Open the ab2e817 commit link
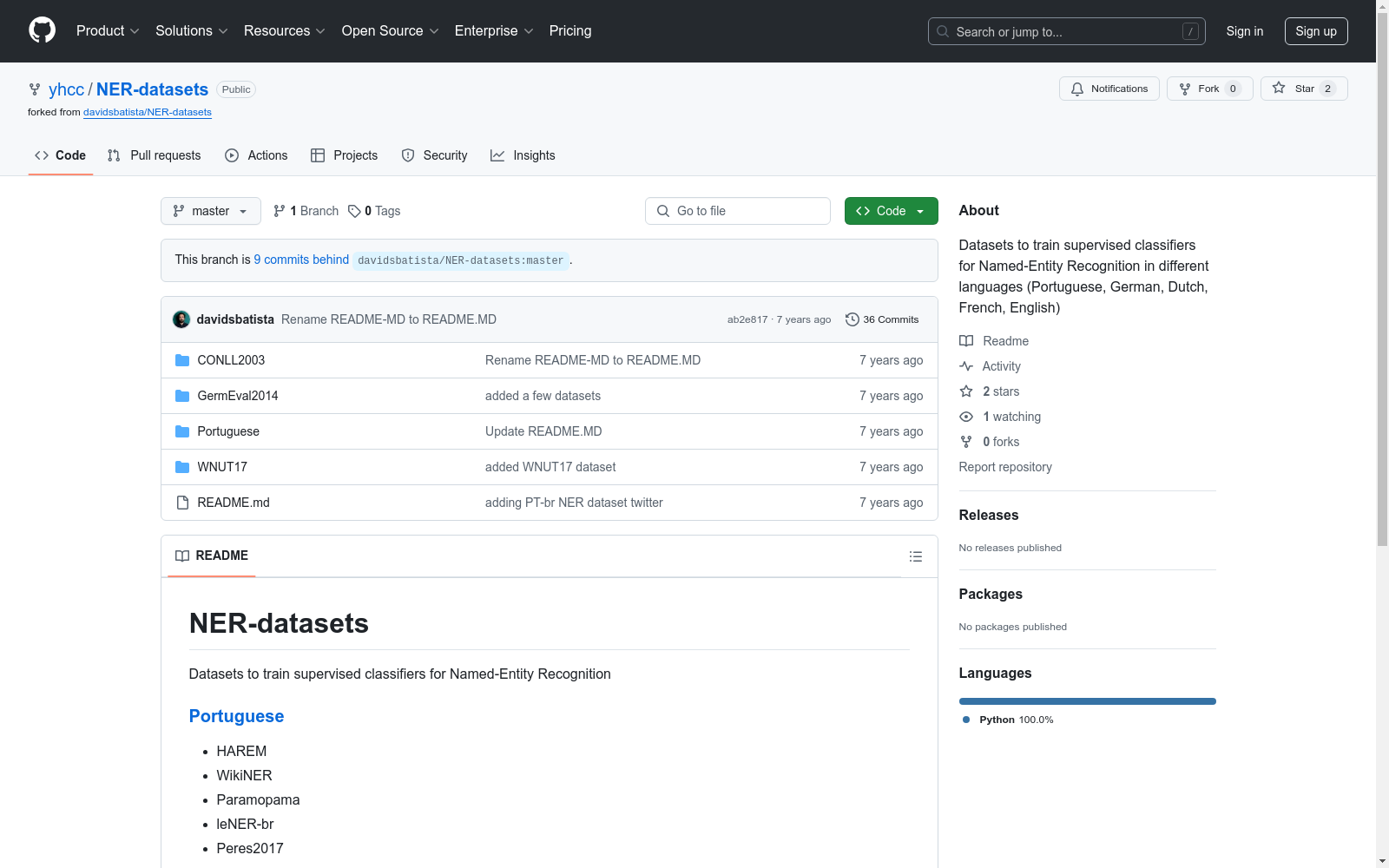The height and width of the screenshot is (868, 1389). 747,319
